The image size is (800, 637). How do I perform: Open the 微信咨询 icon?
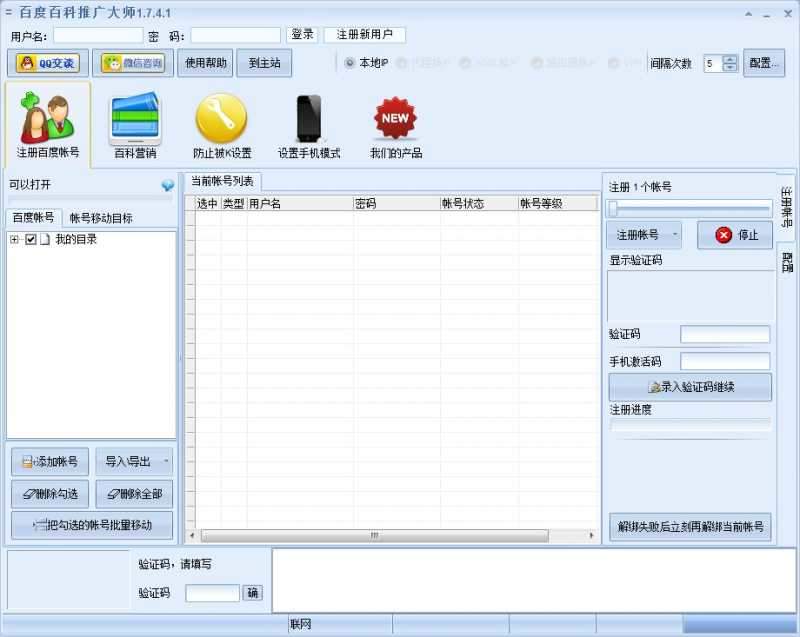click(126, 62)
